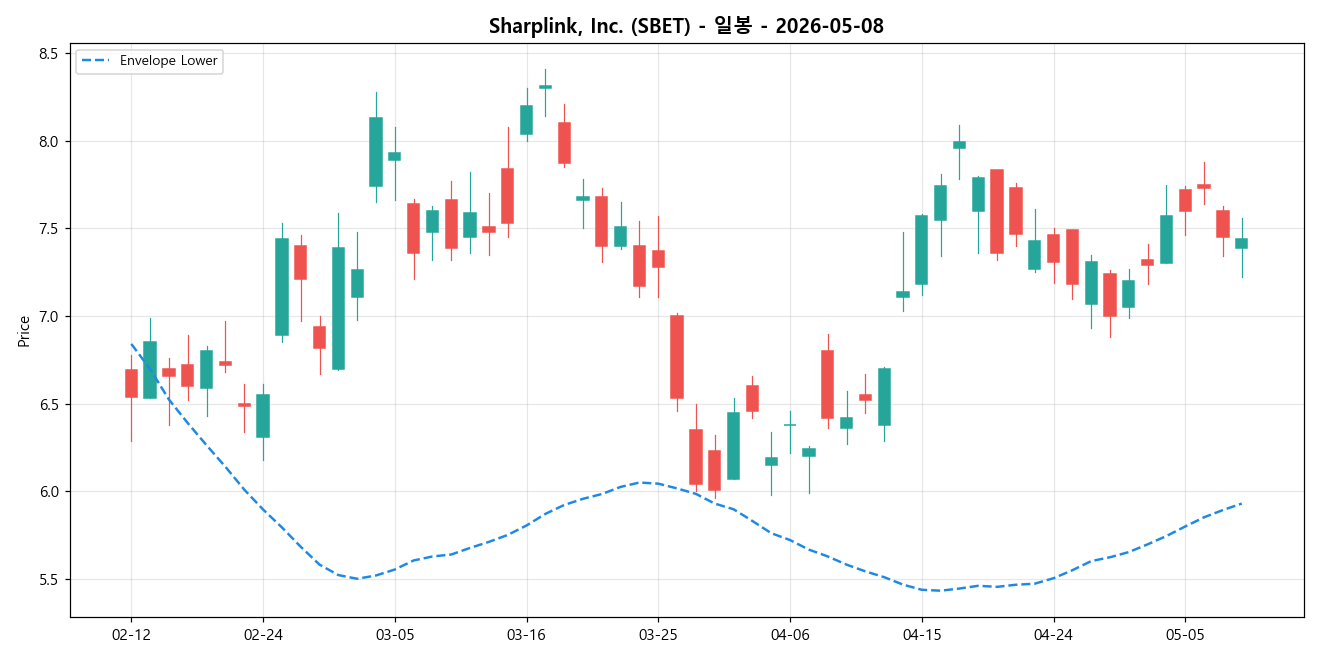Click the highest candle near 8.3 after 03-16
Image resolution: width=1320 pixels, height=660 pixels.
coord(545,87)
